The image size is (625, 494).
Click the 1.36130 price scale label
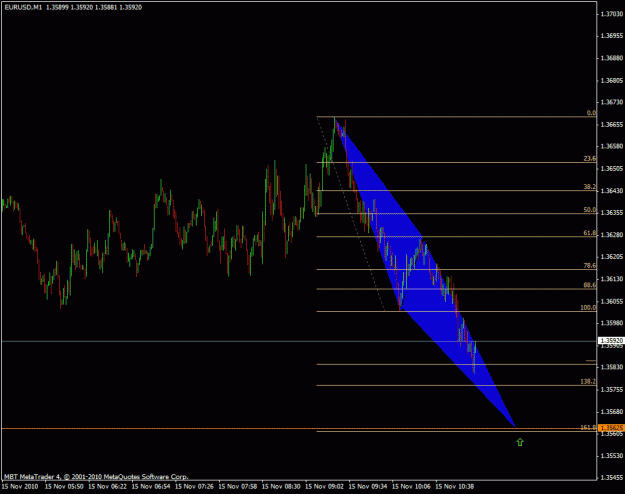click(x=611, y=279)
